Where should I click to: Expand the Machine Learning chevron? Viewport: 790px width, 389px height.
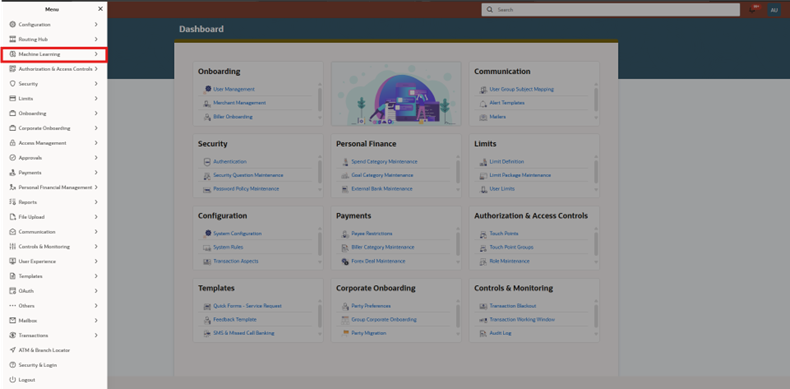[96, 54]
